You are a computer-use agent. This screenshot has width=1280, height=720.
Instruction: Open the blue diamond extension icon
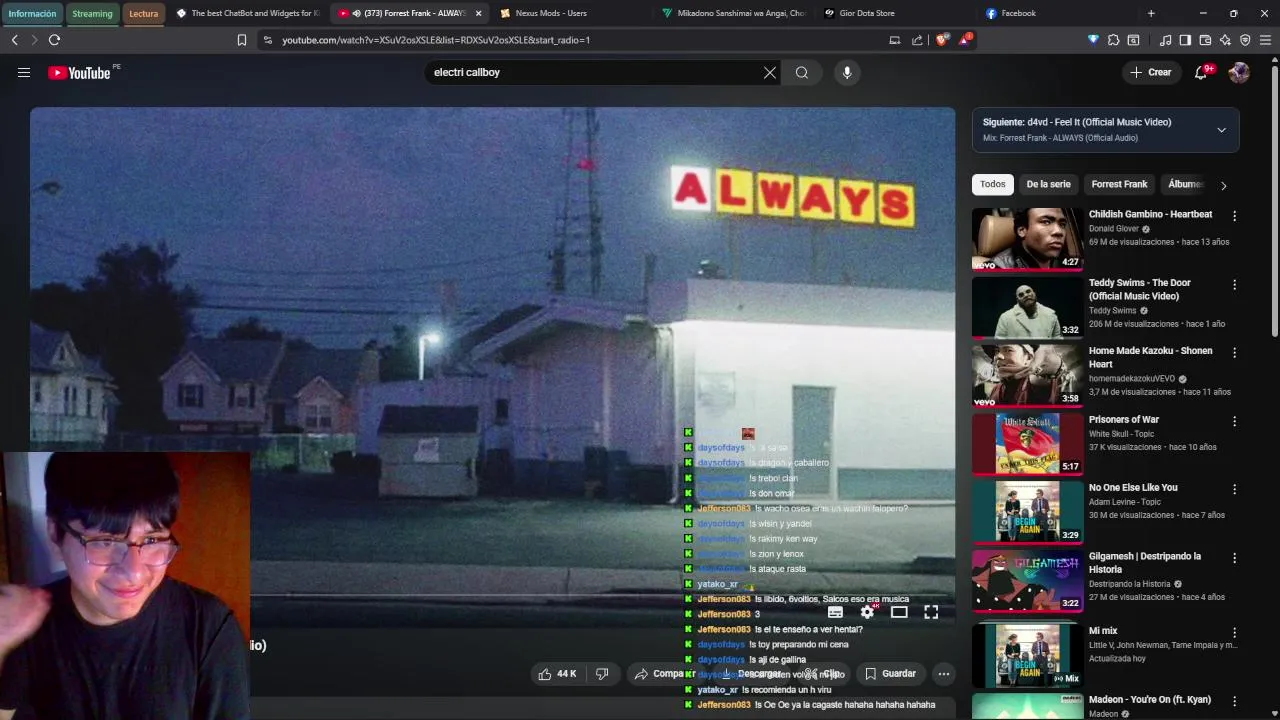pos(1093,40)
